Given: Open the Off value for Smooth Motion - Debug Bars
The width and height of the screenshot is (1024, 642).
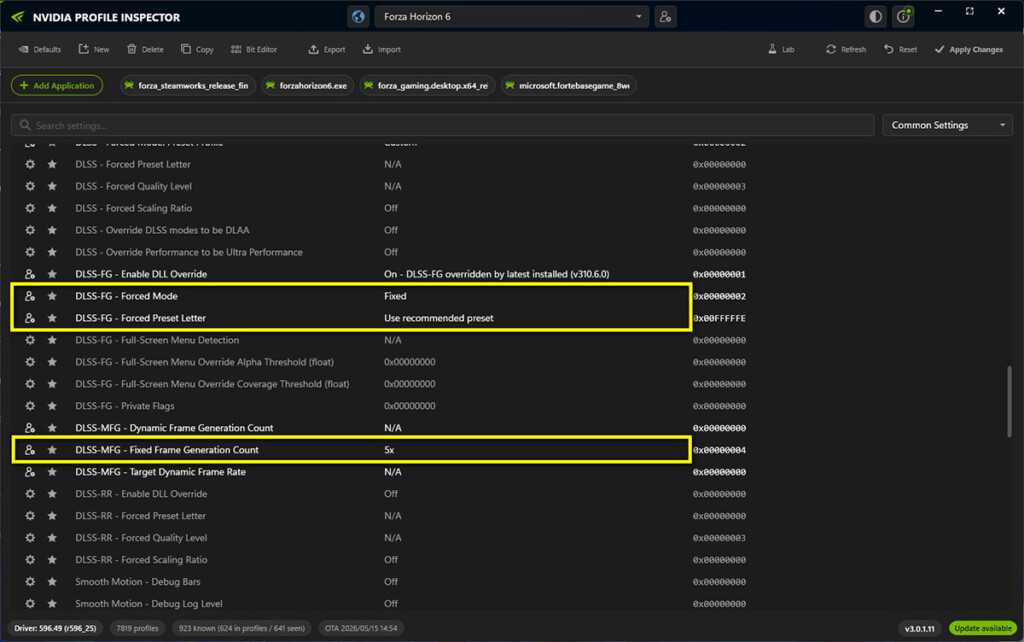Looking at the screenshot, I should [x=391, y=582].
